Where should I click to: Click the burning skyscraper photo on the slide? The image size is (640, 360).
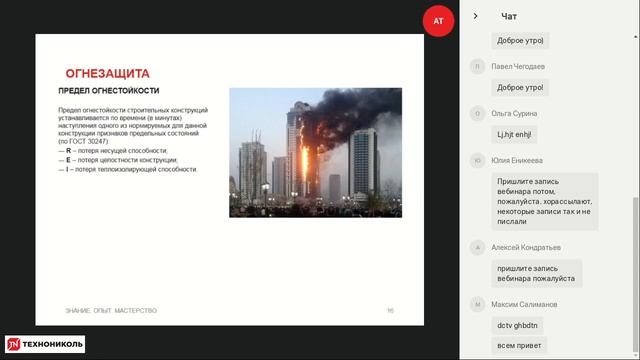[x=316, y=153]
